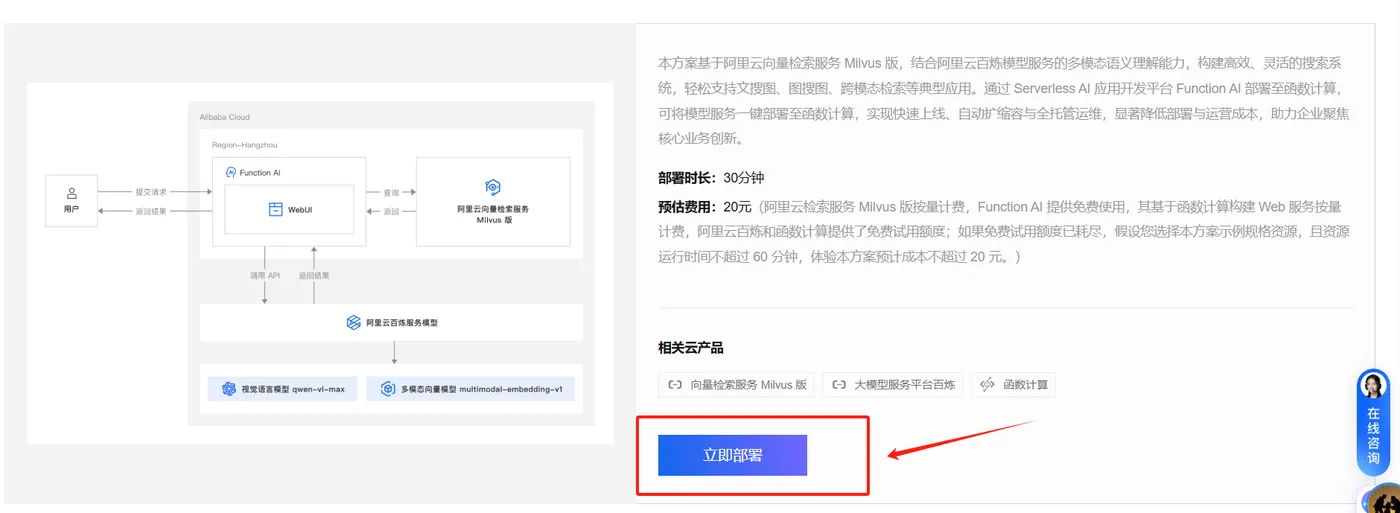Click the 部署时长 label

687,177
